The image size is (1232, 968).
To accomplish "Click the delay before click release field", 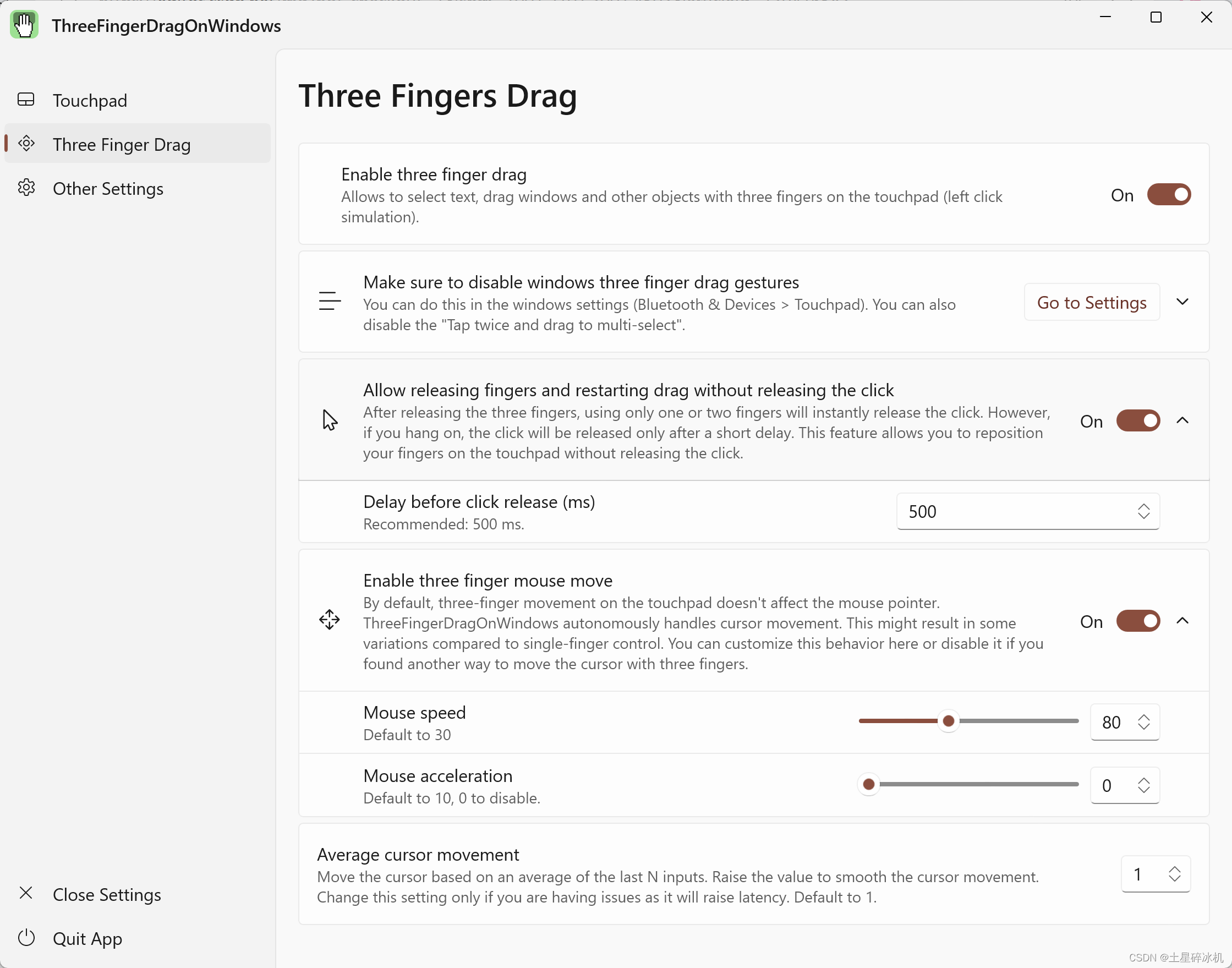I will click(1015, 511).
